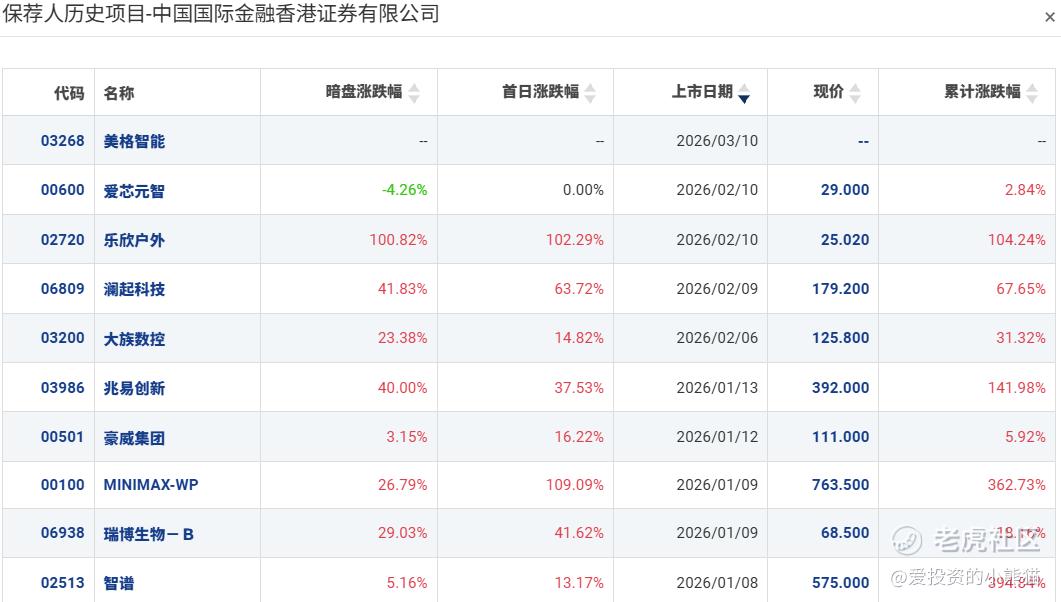Sort by 首日涨跌幅 column arrows
The height and width of the screenshot is (602, 1061).
point(590,93)
